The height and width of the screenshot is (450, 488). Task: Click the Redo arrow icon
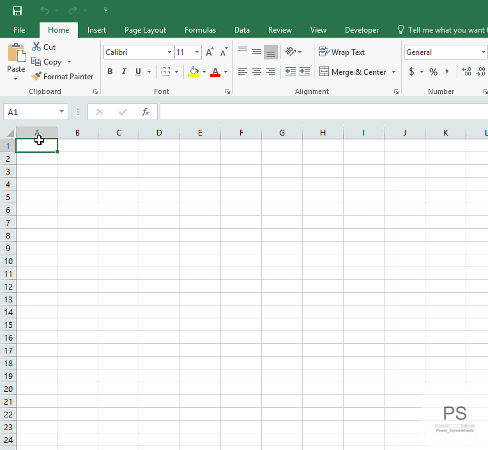click(72, 10)
